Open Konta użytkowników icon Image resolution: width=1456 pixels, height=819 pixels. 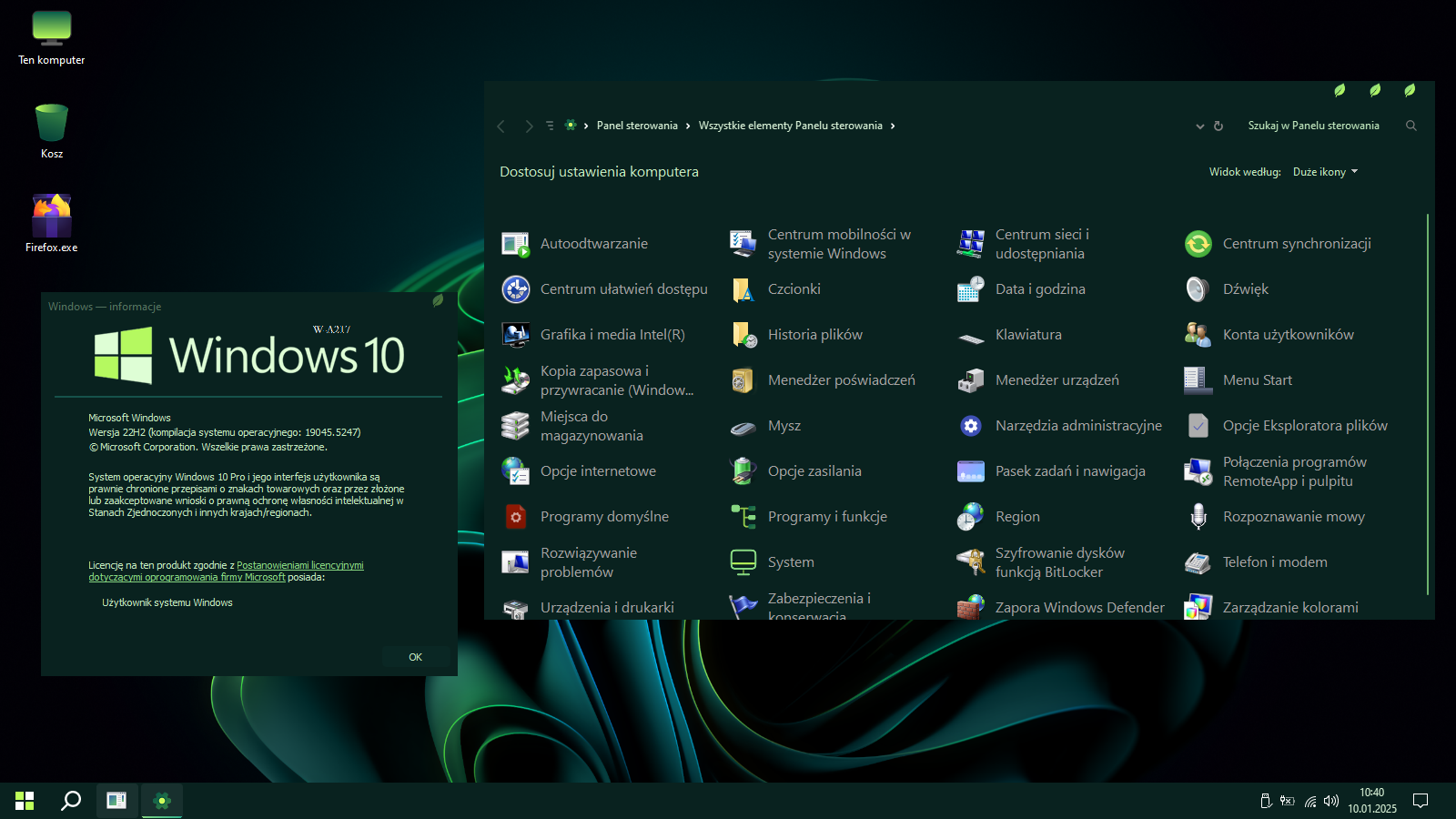[1198, 335]
